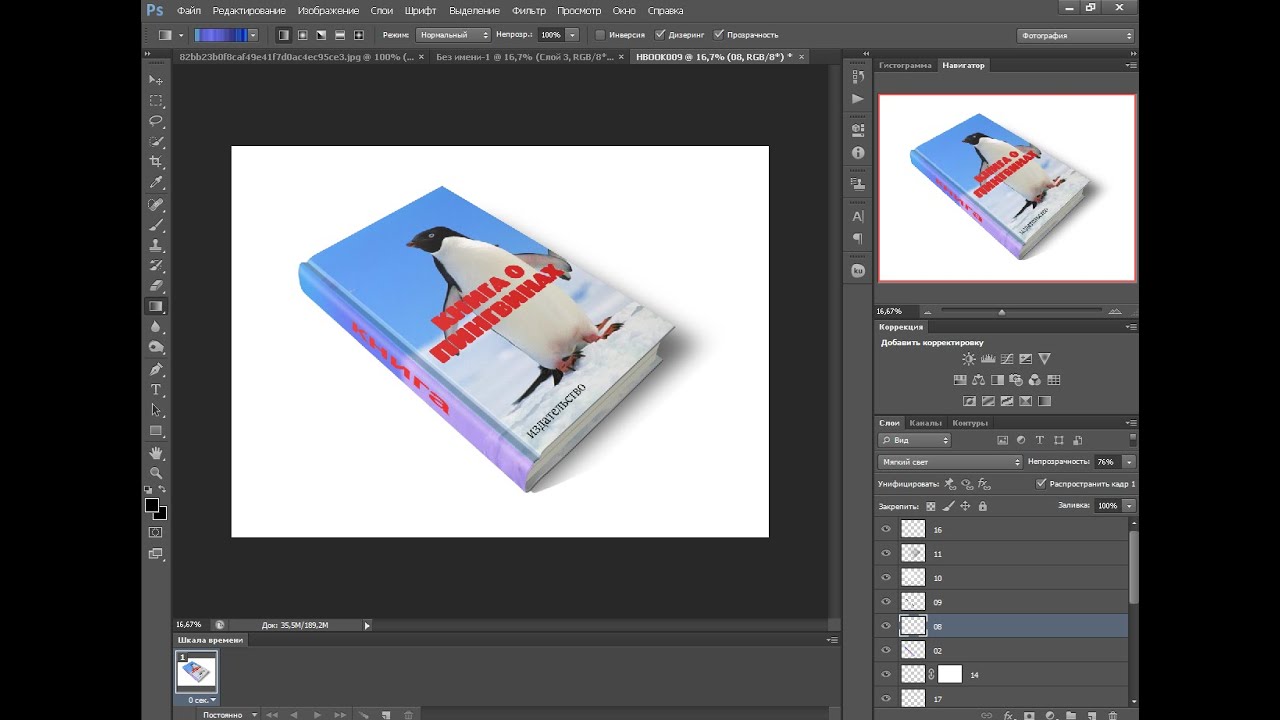The width and height of the screenshot is (1280, 720).
Task: Expand the Режим Нормальный dropdown
Action: (x=455, y=35)
